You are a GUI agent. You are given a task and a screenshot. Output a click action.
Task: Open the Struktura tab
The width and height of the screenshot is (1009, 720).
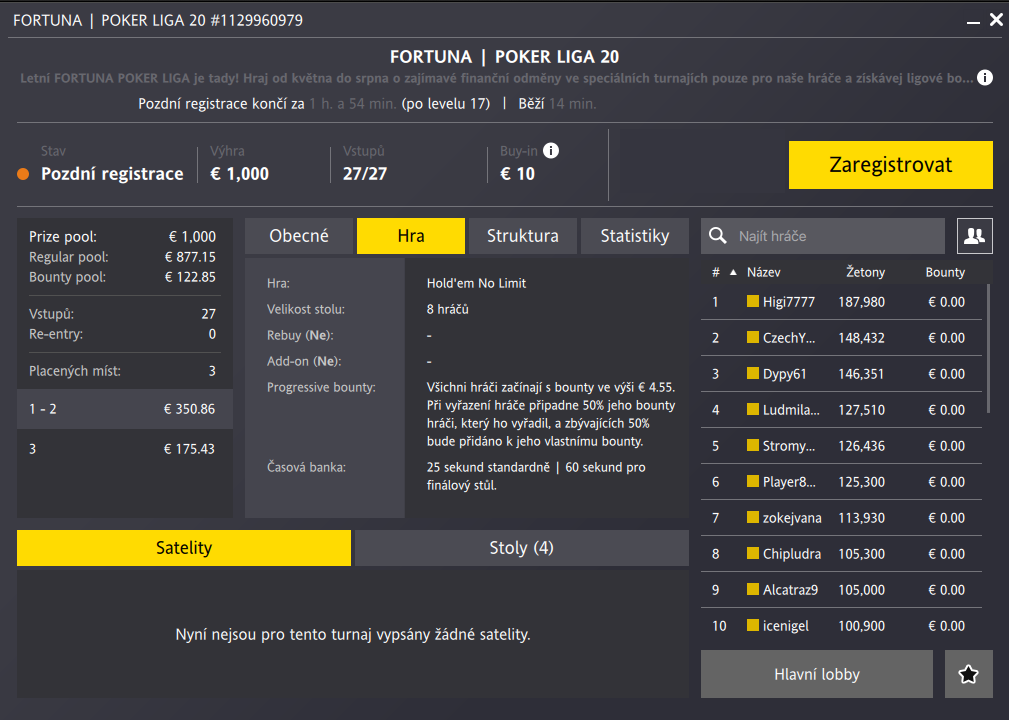pos(522,236)
